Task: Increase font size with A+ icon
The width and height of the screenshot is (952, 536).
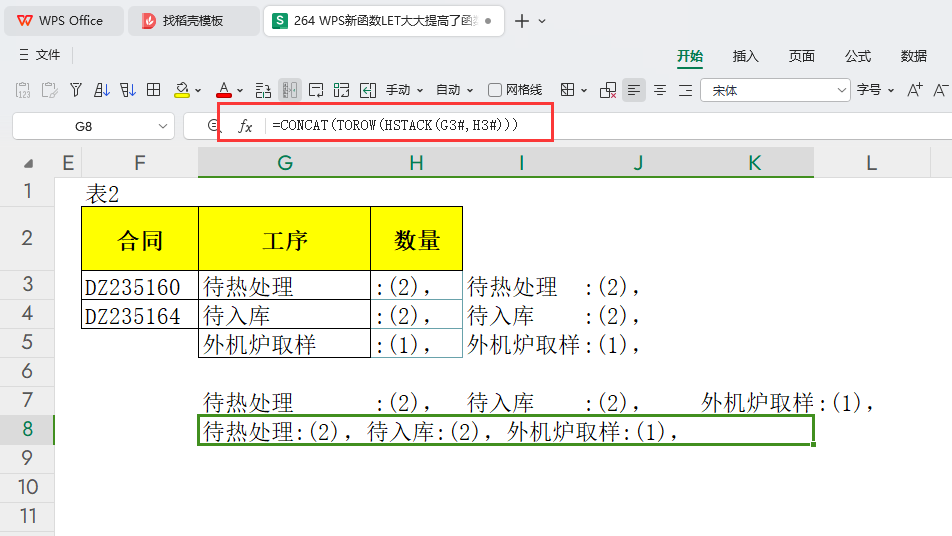Action: pos(914,90)
